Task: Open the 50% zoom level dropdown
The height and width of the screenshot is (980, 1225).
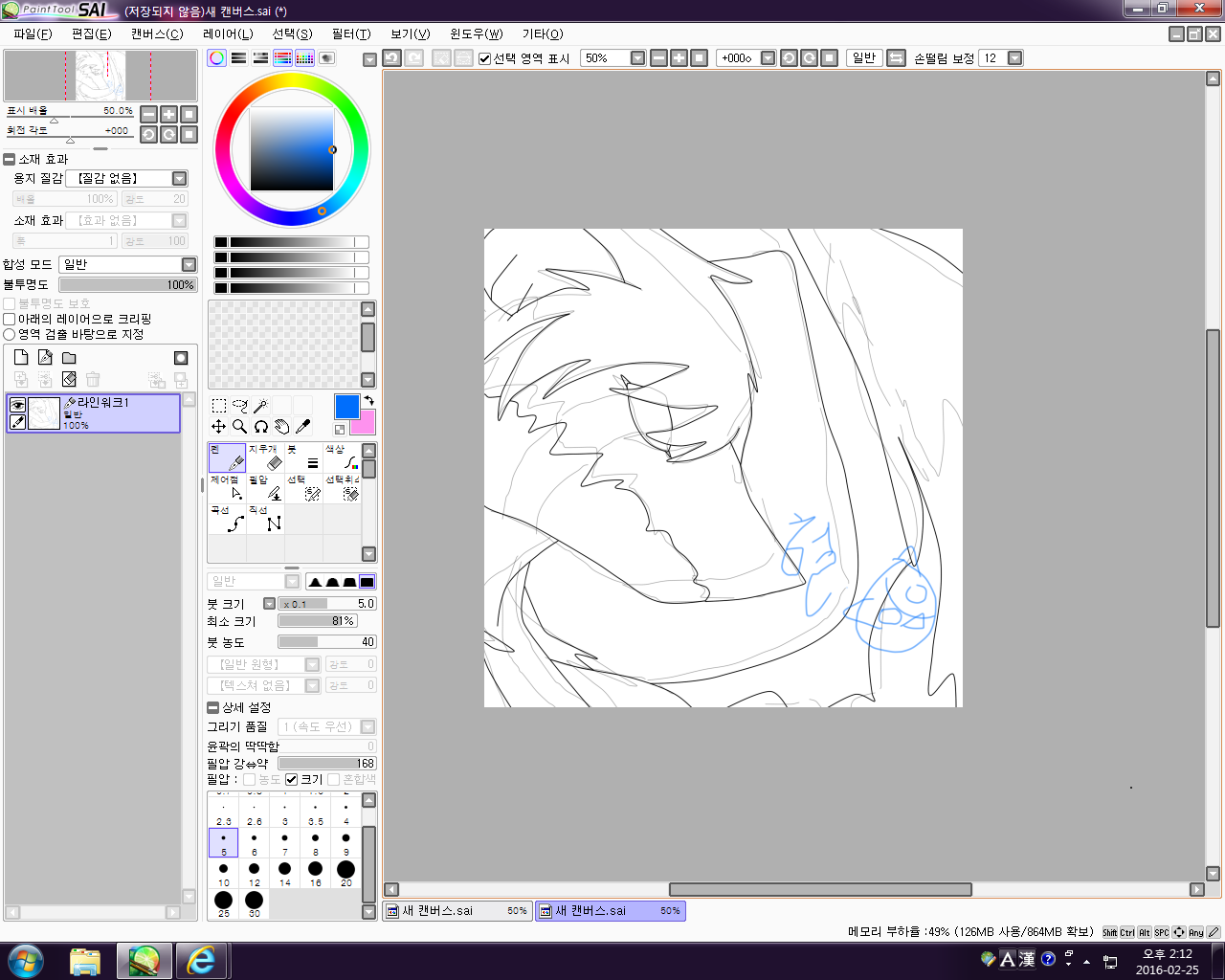Action: point(637,58)
